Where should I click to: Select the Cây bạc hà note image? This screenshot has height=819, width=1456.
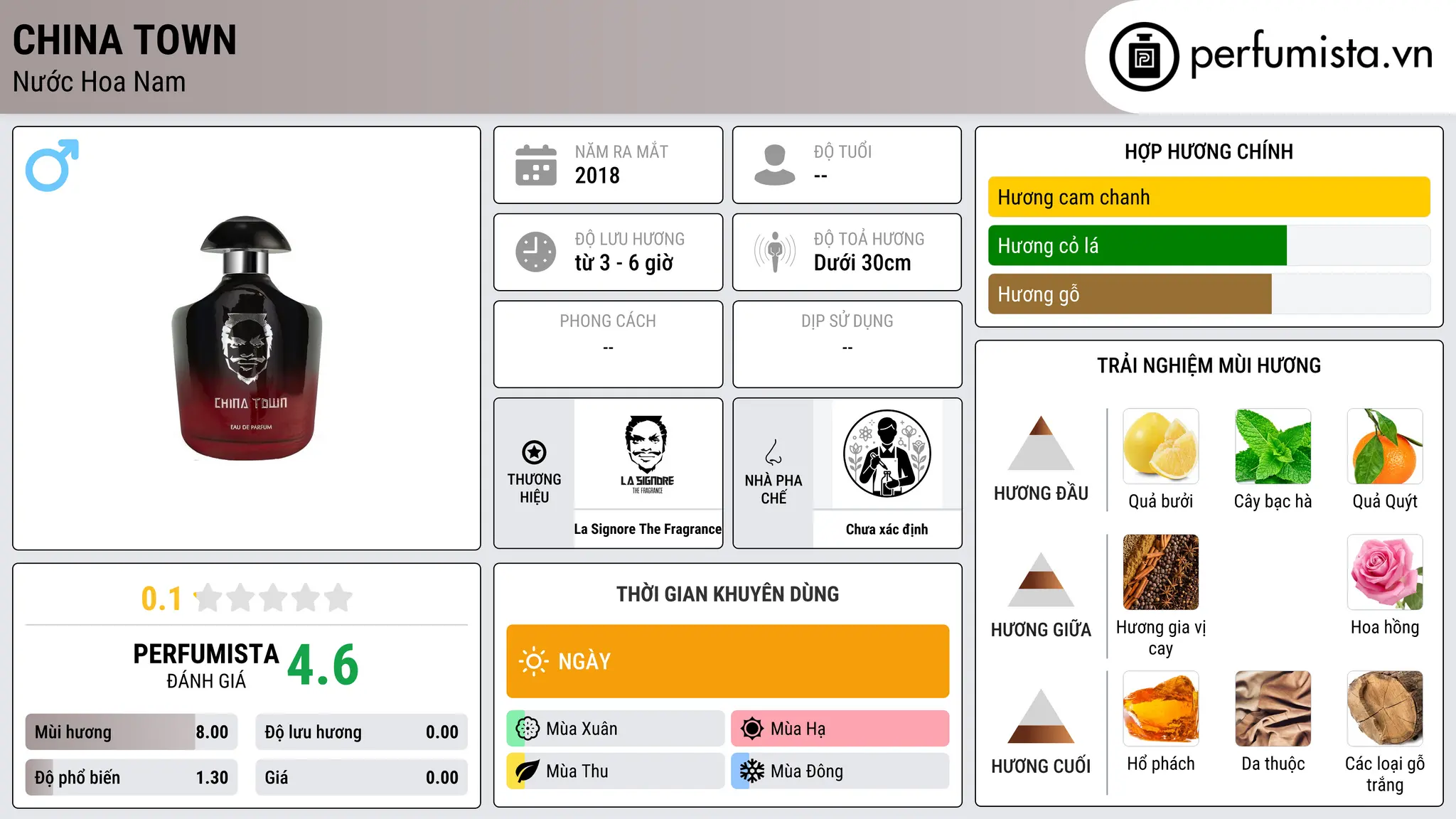[1273, 446]
